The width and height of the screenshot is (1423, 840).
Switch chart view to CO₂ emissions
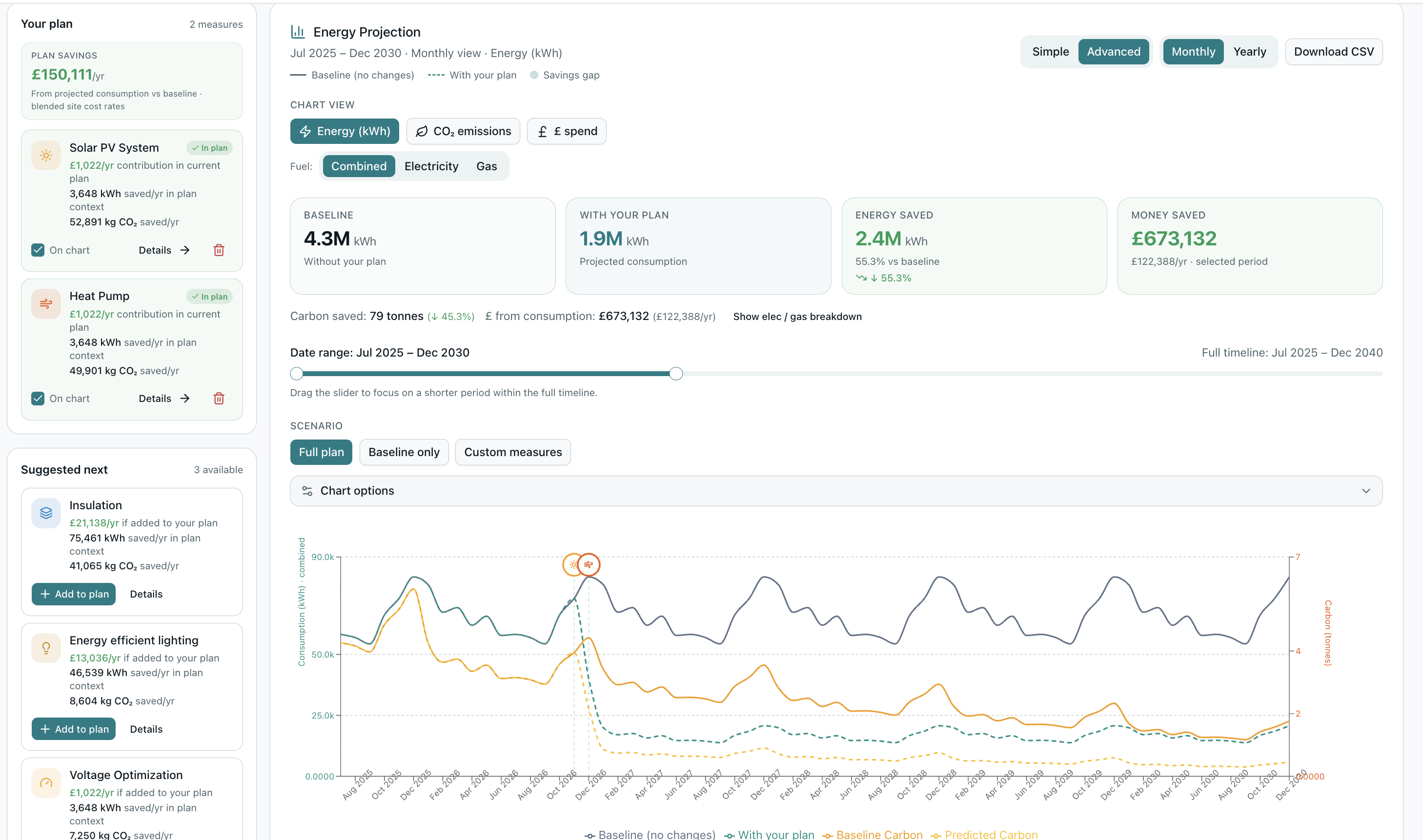pyautogui.click(x=463, y=131)
